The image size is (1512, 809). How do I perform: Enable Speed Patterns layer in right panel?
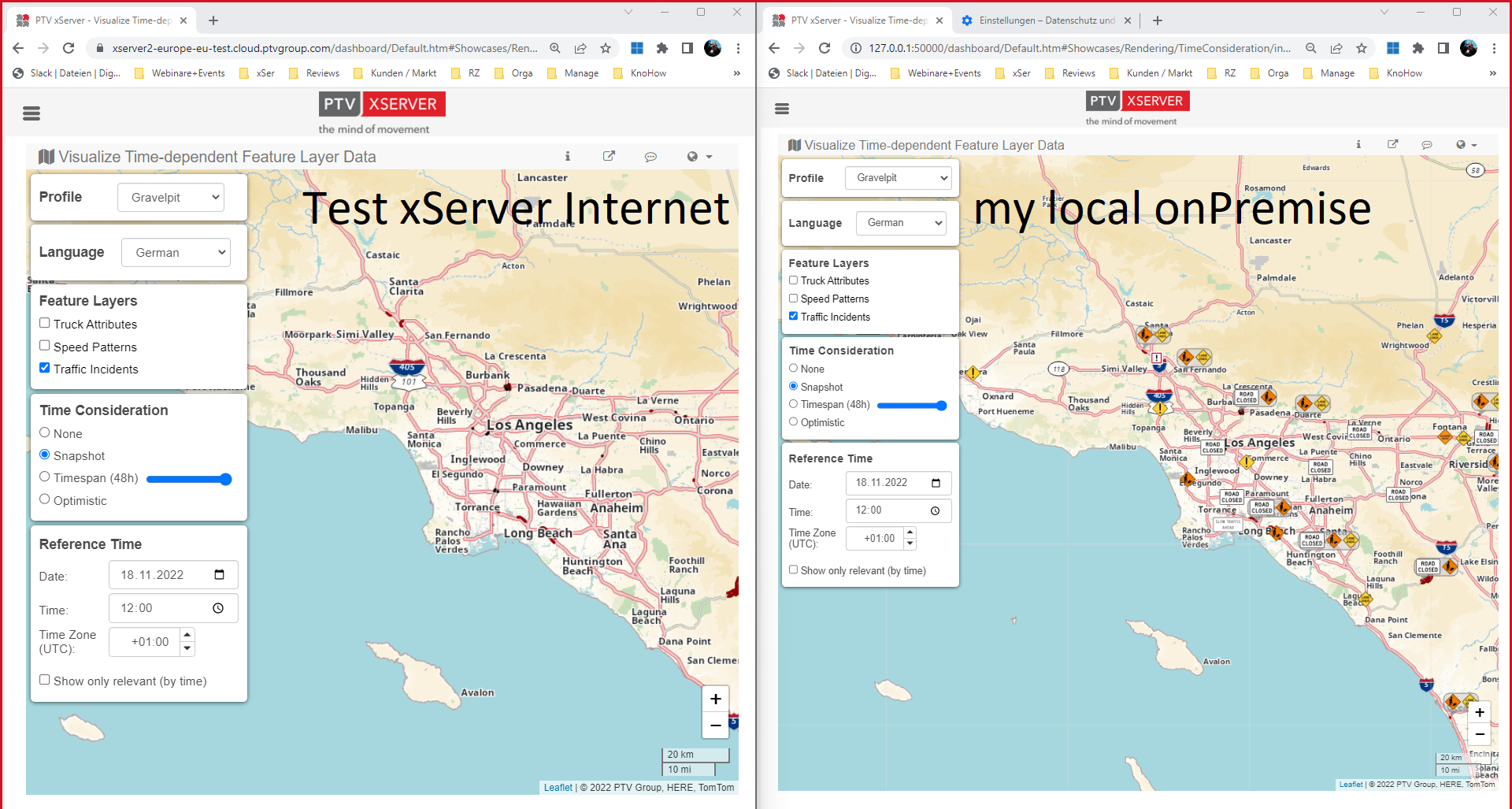793,299
